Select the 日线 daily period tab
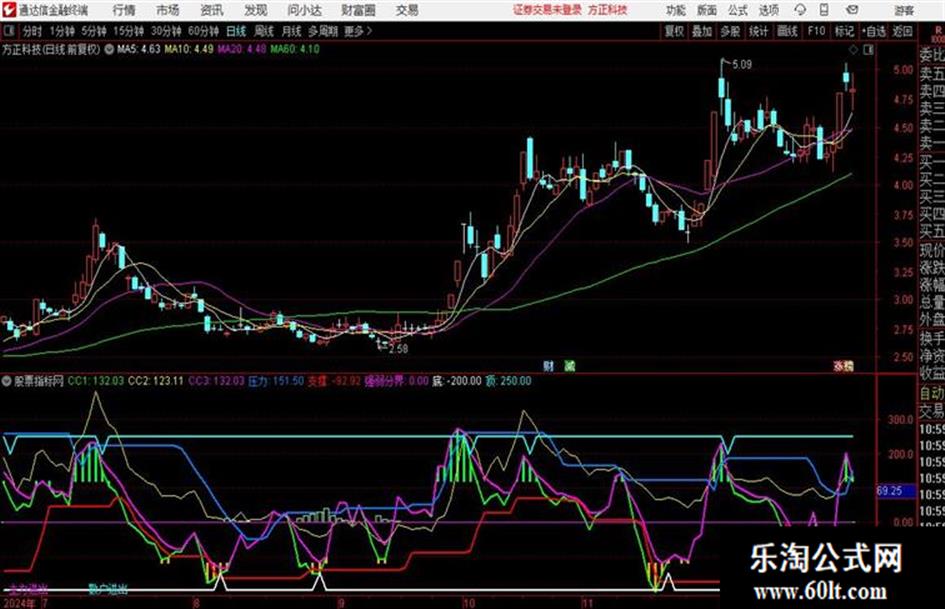Viewport: 945px width, 609px height. pyautogui.click(x=236, y=31)
